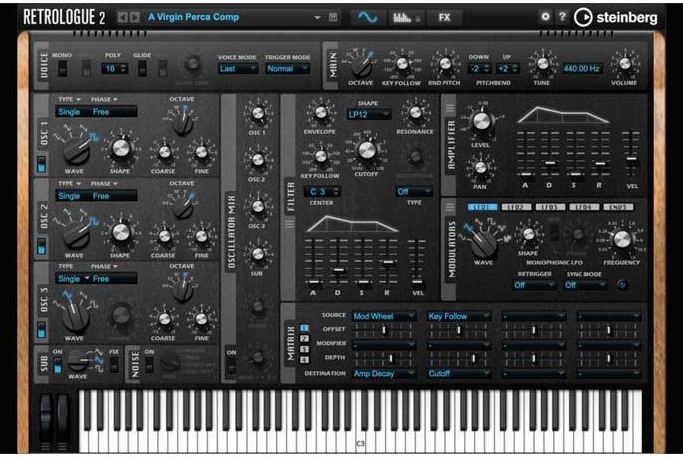Load previous preset with left arrow

point(122,17)
